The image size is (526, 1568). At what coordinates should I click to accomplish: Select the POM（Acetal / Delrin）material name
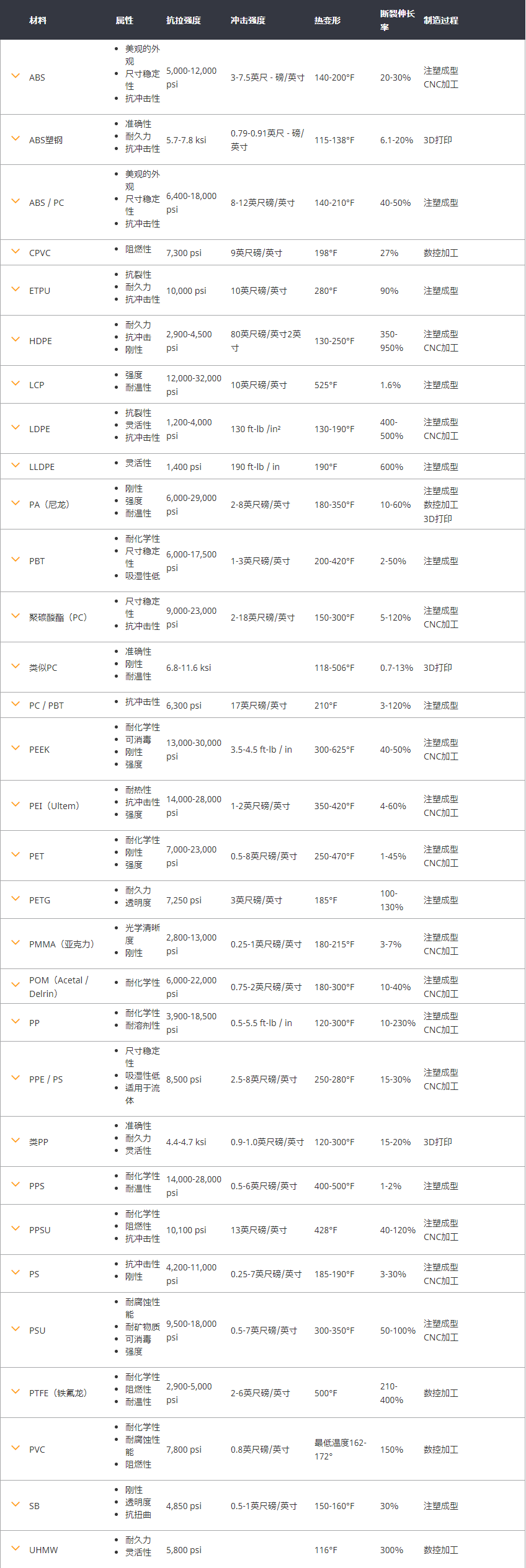click(x=58, y=986)
